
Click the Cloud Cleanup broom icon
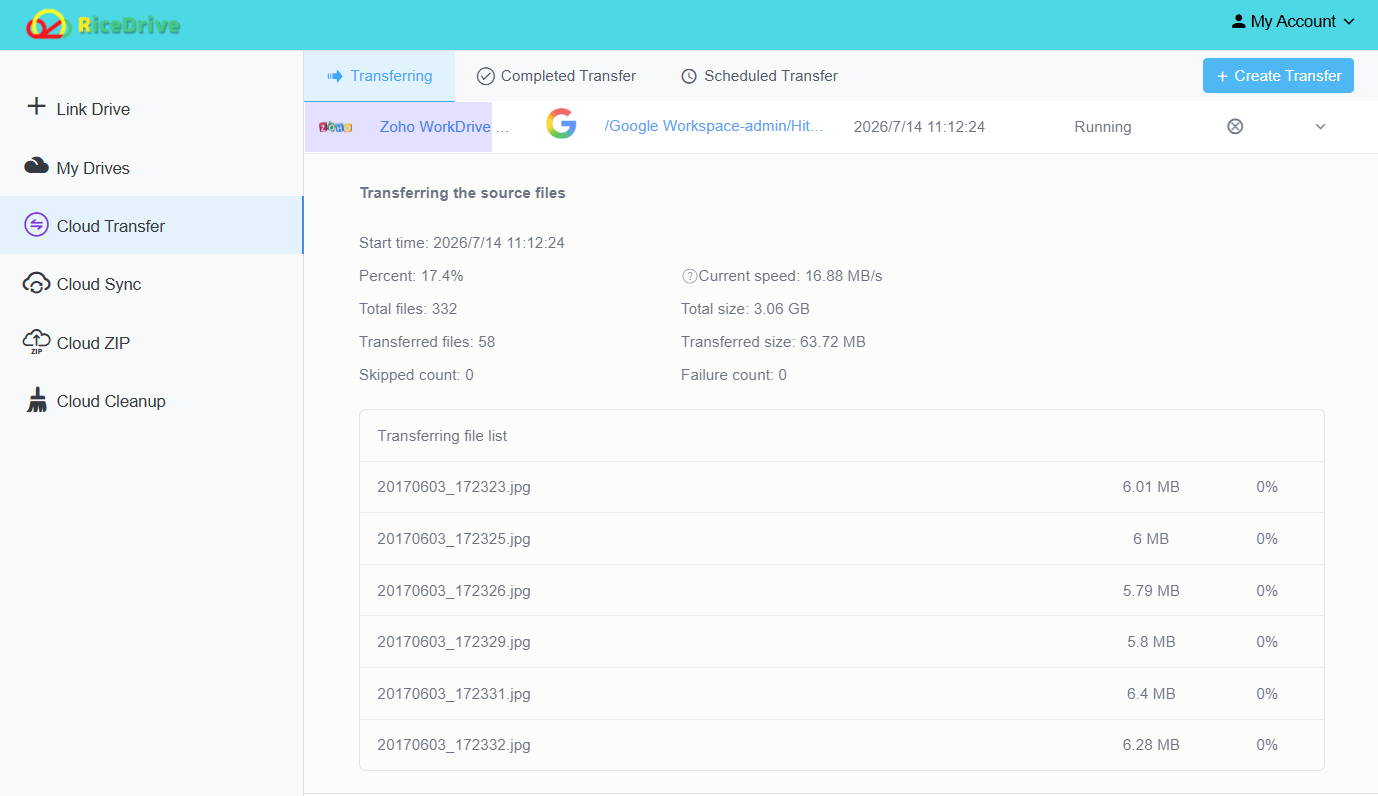click(x=37, y=400)
